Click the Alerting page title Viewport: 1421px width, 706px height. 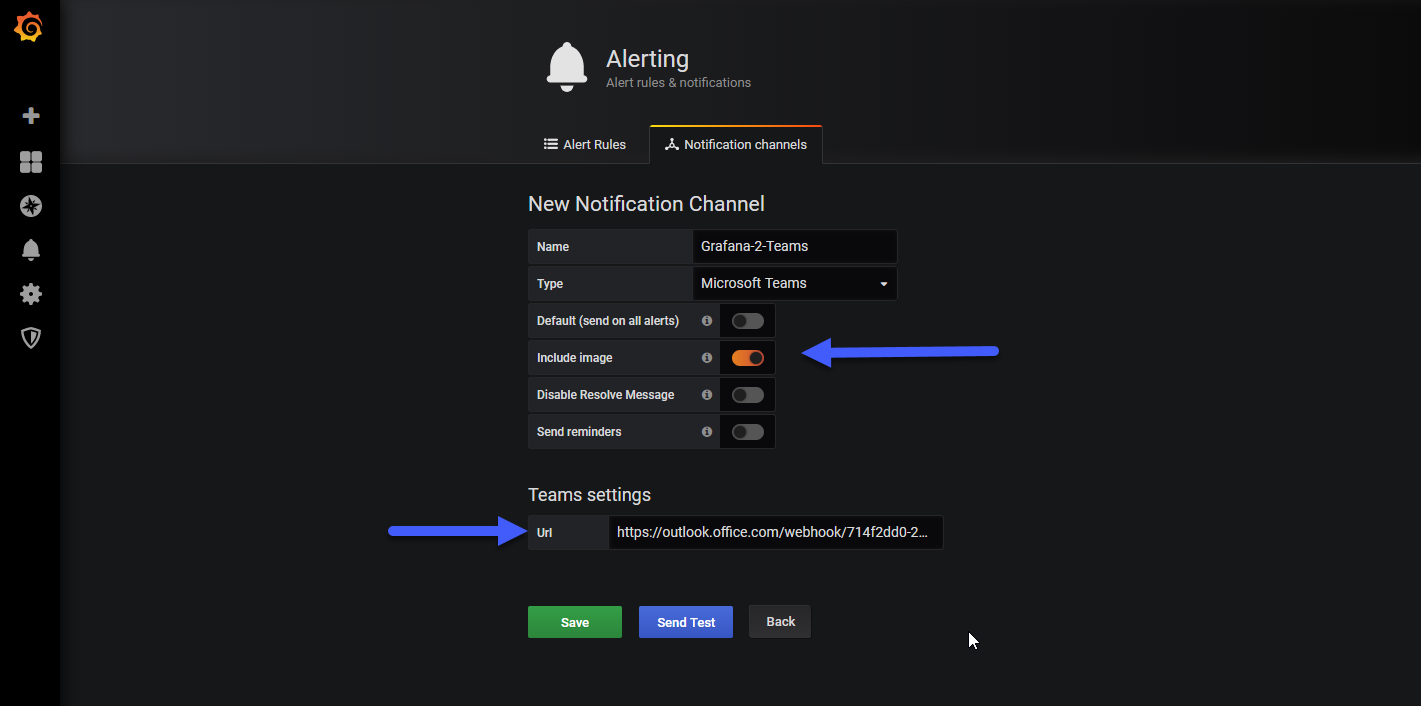pyautogui.click(x=647, y=59)
